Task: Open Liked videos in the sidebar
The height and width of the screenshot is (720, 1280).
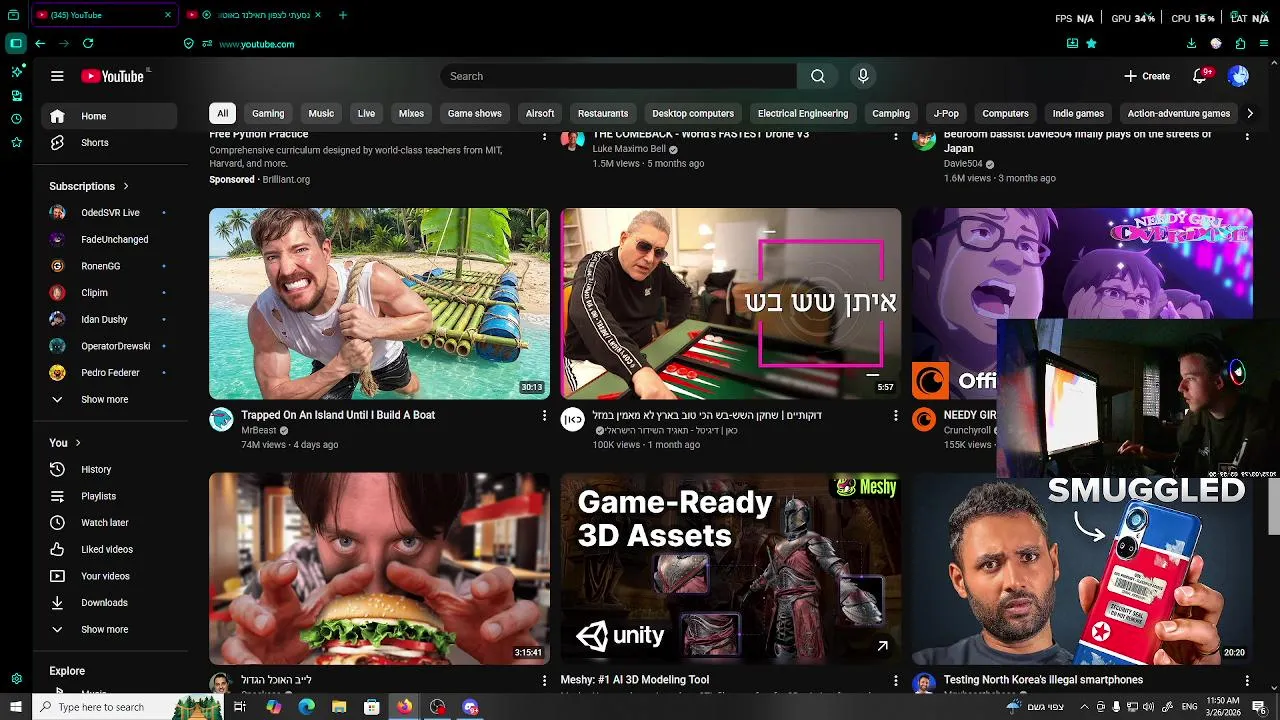Action: pyautogui.click(x=109, y=550)
